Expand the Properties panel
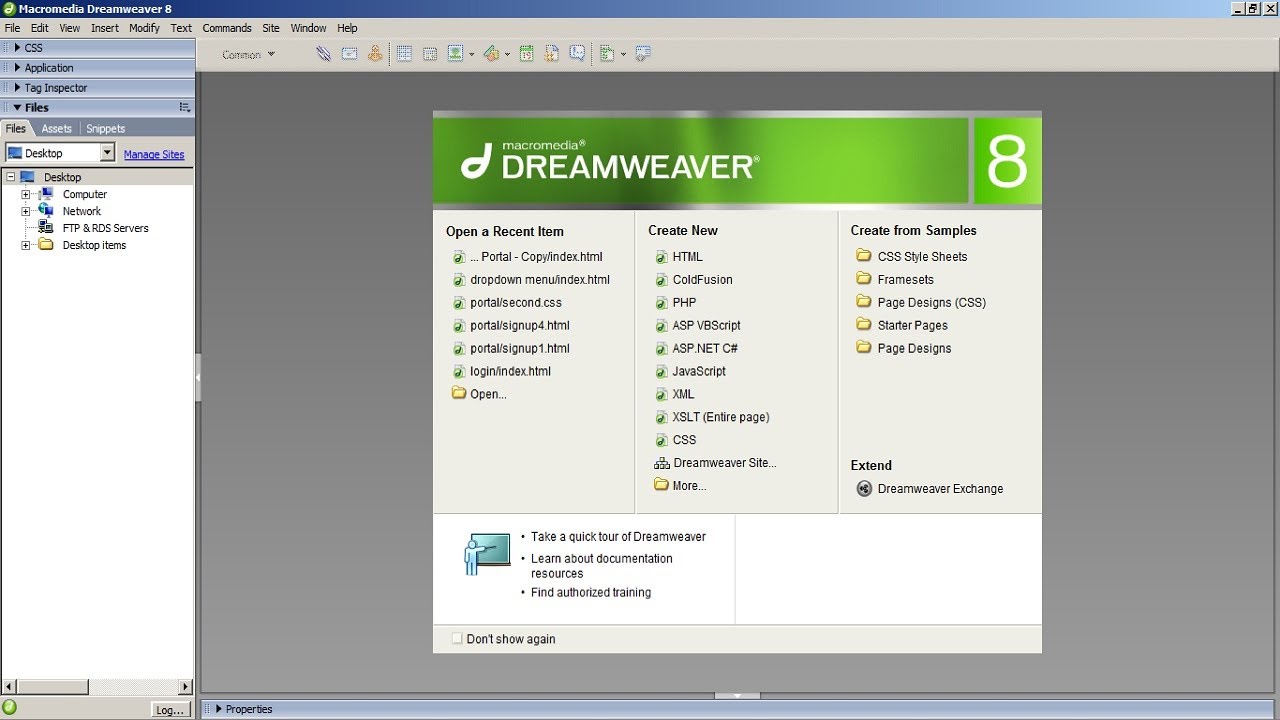 click(x=219, y=709)
